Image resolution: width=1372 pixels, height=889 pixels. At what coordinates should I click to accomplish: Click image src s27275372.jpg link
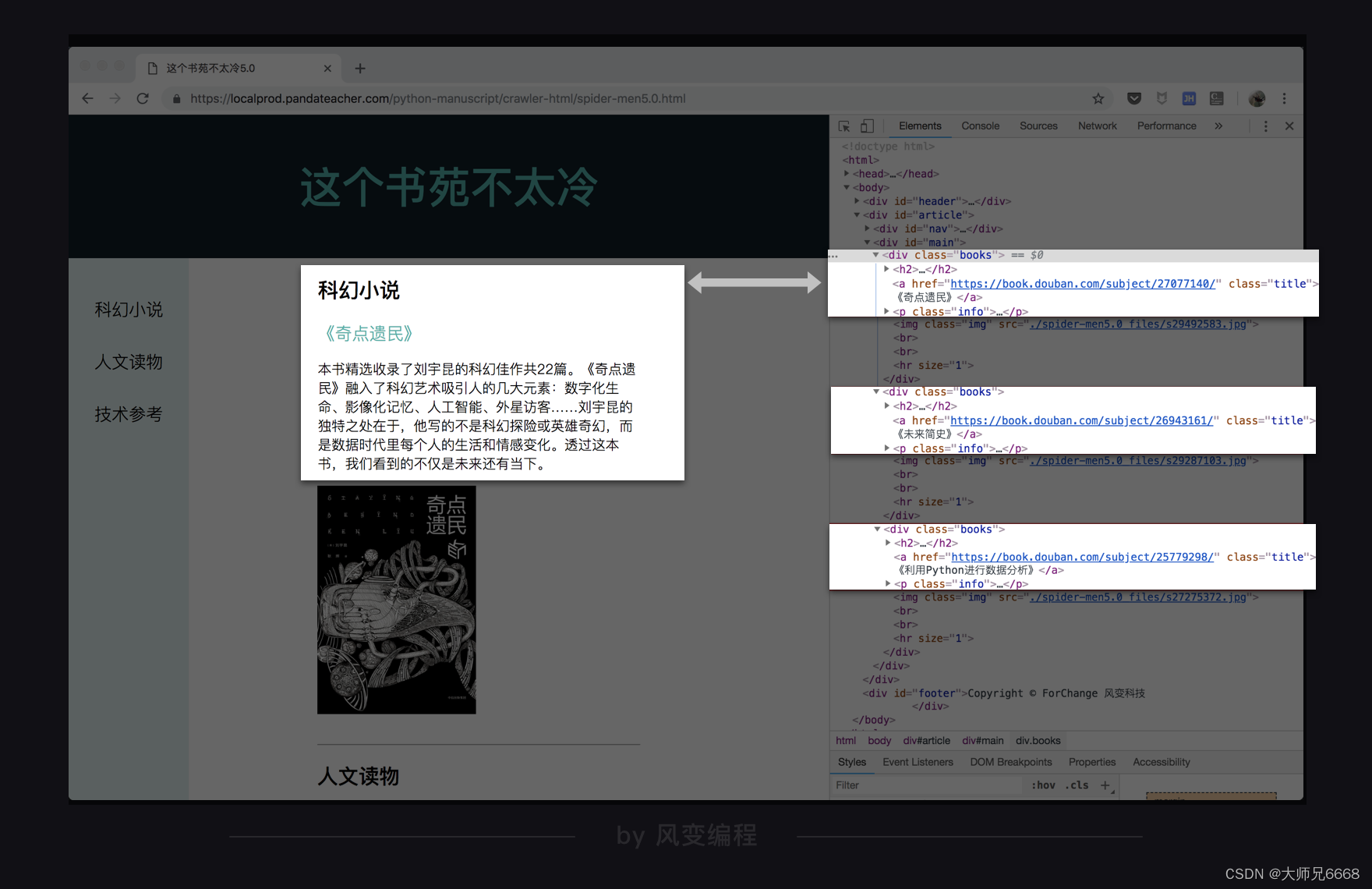pos(1138,597)
